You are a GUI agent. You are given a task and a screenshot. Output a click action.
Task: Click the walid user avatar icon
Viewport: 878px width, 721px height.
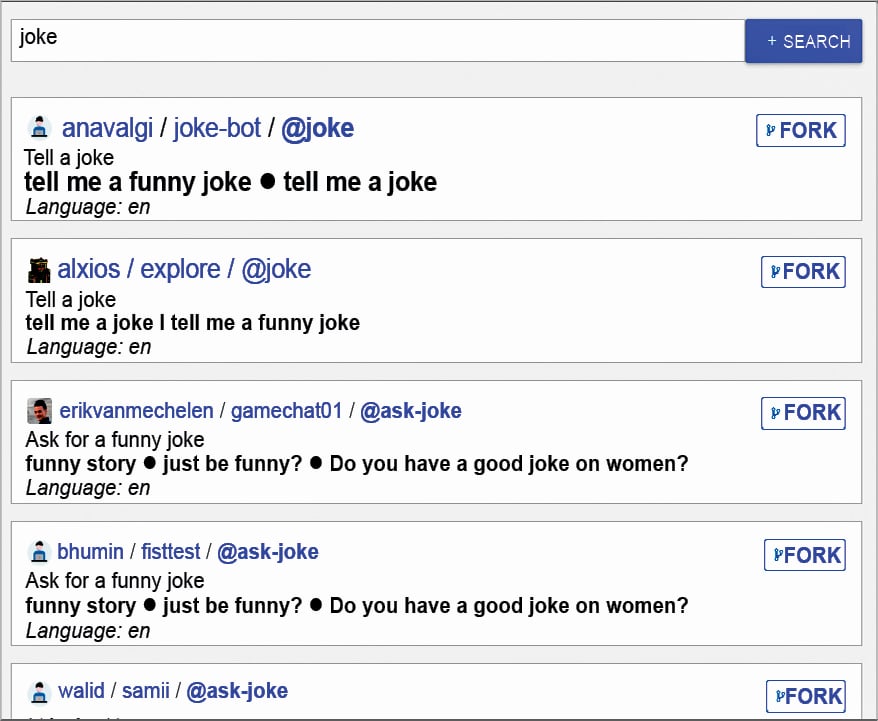(39, 692)
